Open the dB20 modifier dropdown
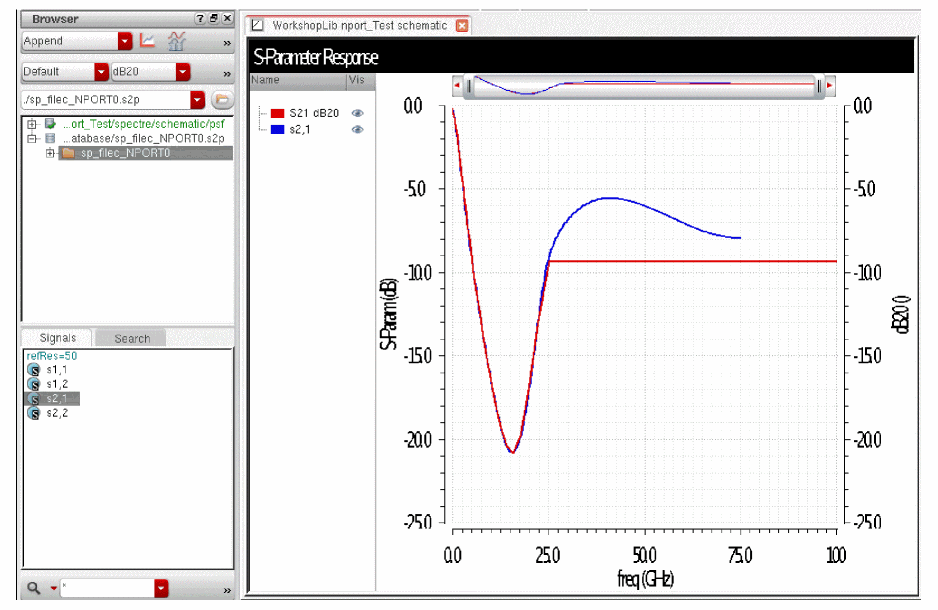 [183, 72]
